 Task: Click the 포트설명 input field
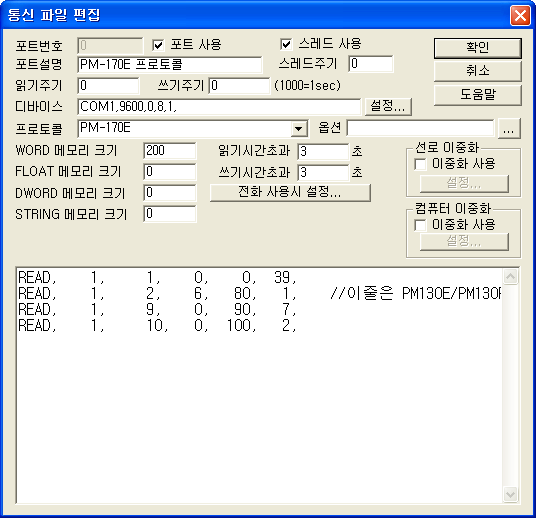click(x=170, y=65)
